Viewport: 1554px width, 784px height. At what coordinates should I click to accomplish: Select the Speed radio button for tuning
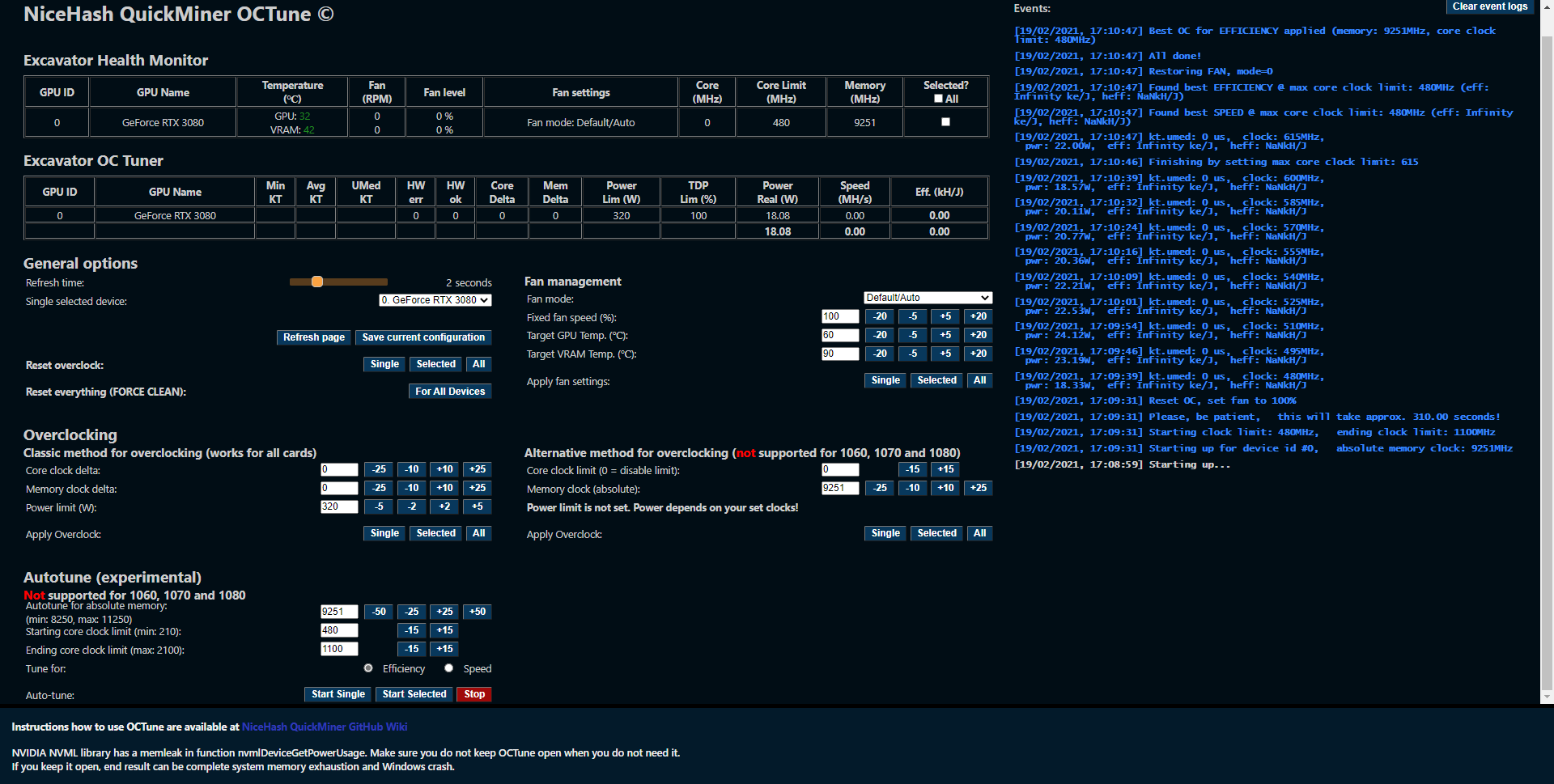[x=448, y=668]
